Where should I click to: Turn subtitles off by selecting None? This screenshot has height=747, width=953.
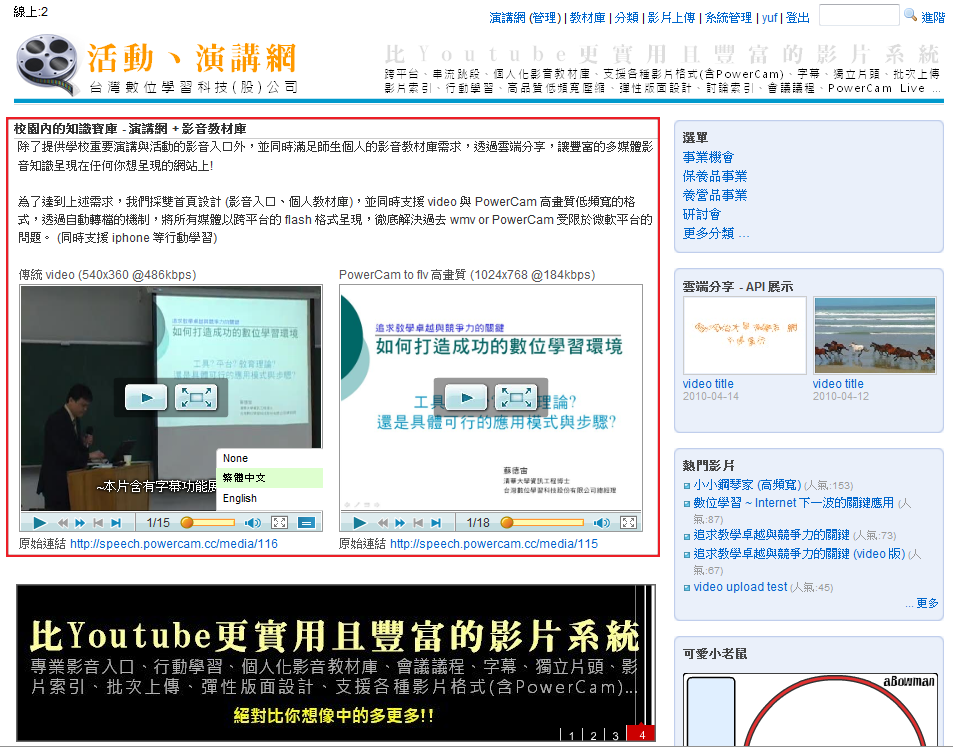236,458
